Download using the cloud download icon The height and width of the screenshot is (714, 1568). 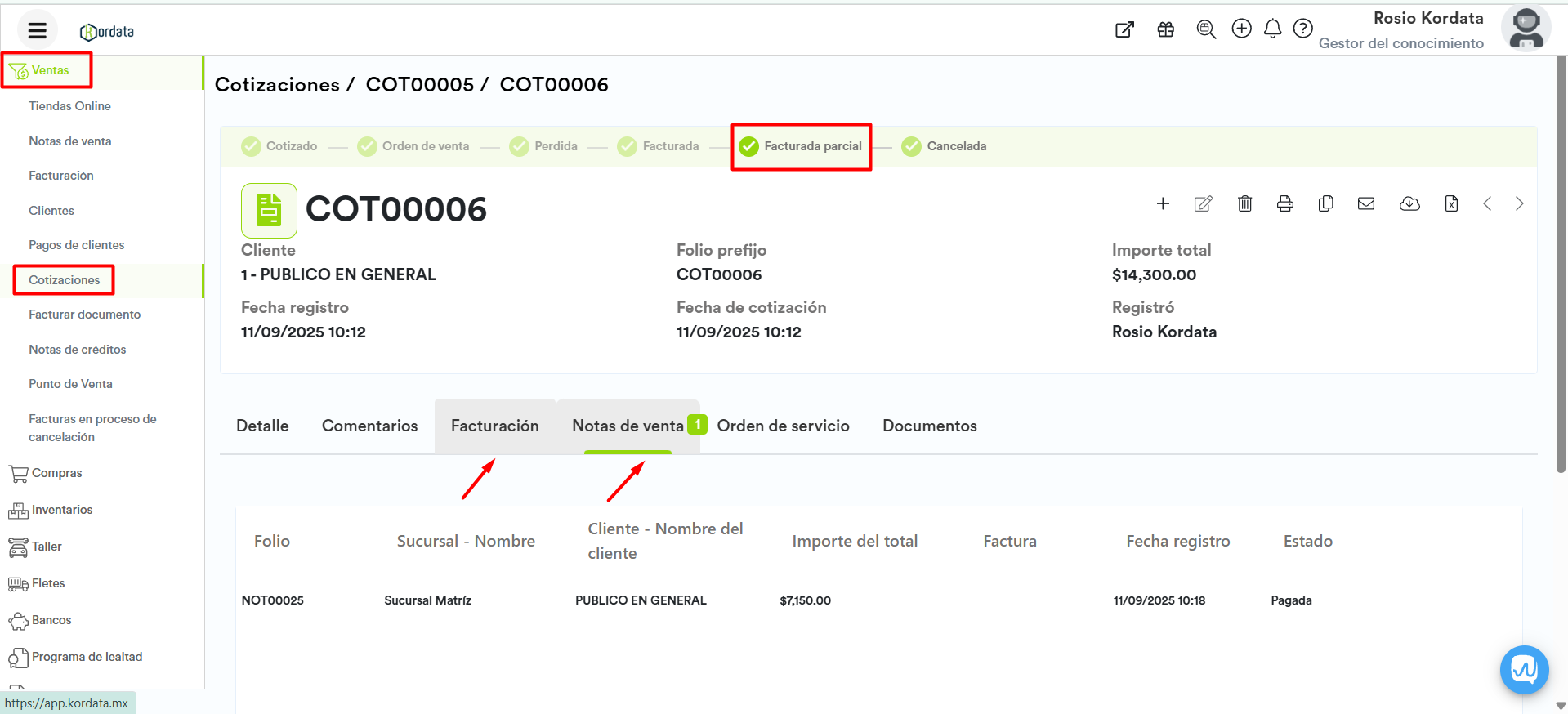(x=1409, y=203)
